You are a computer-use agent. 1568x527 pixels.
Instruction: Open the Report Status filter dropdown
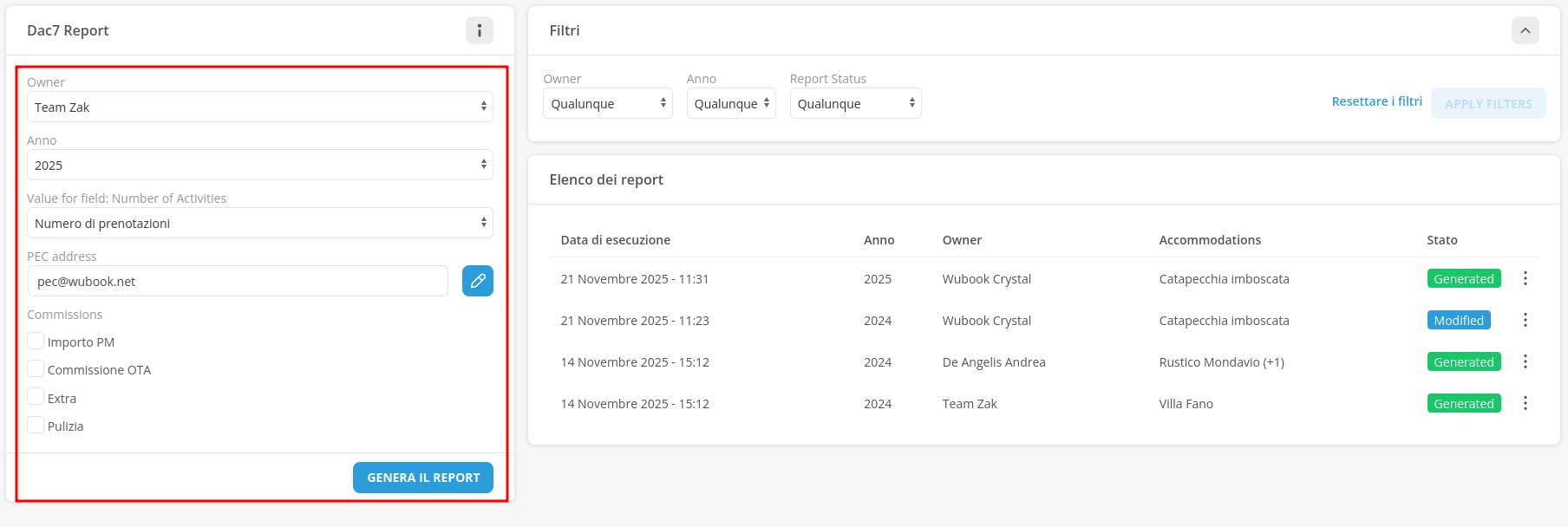click(x=854, y=103)
